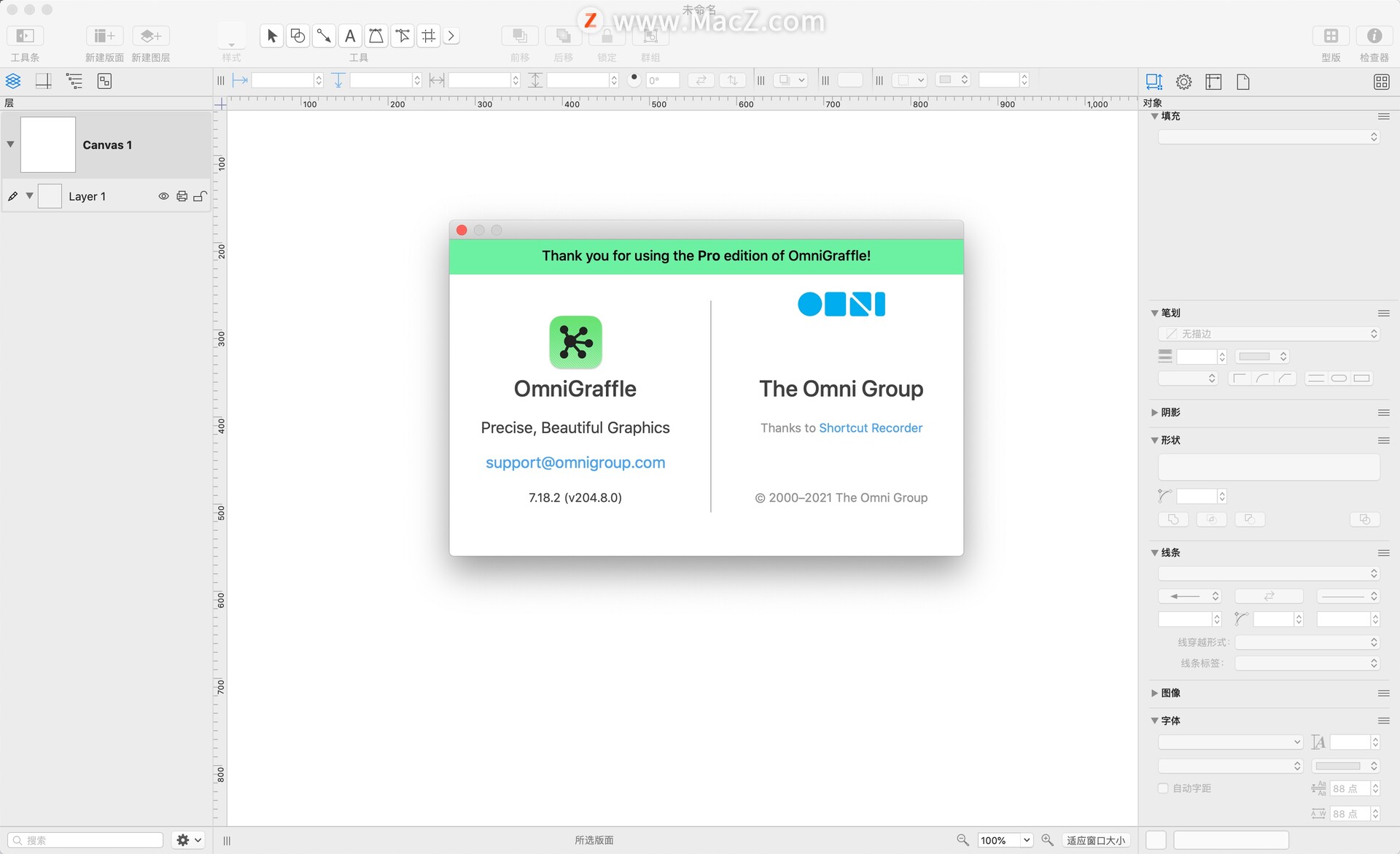Open the Stencil browser grid icon
The width and height of the screenshot is (1400, 854).
click(1381, 82)
